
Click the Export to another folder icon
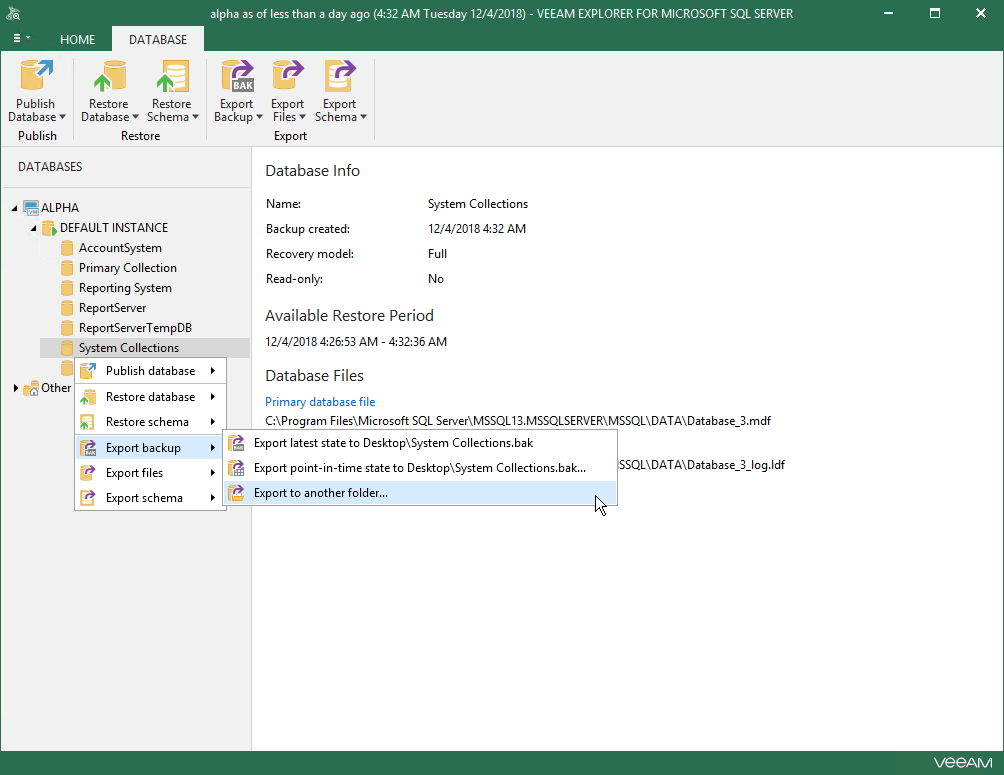pyautogui.click(x=236, y=493)
